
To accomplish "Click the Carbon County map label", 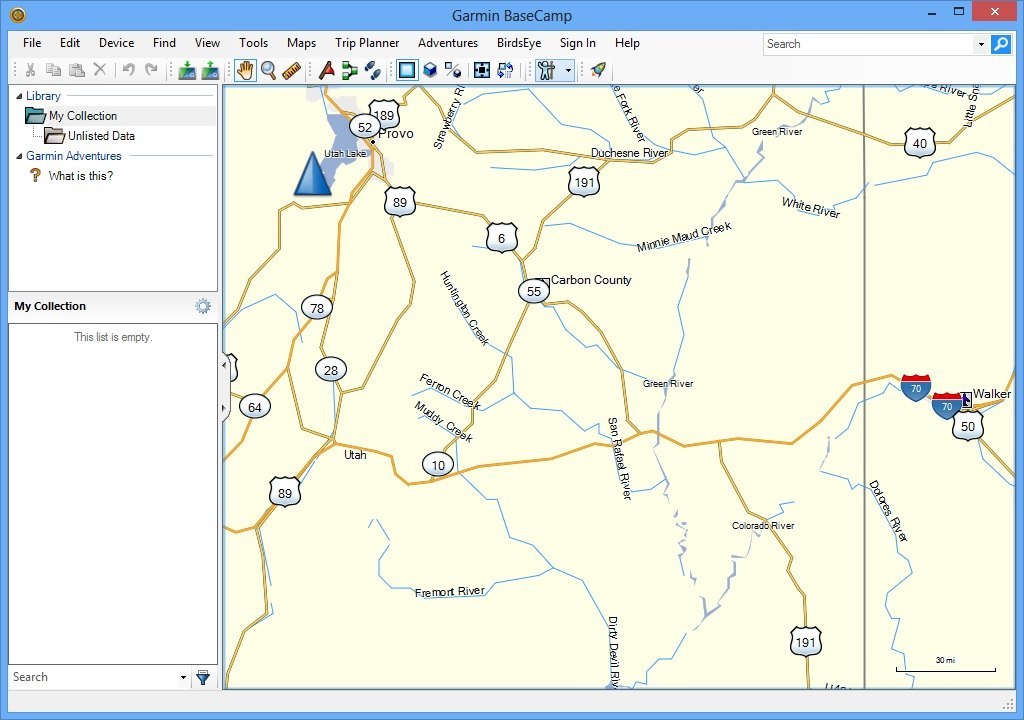I will [x=591, y=280].
